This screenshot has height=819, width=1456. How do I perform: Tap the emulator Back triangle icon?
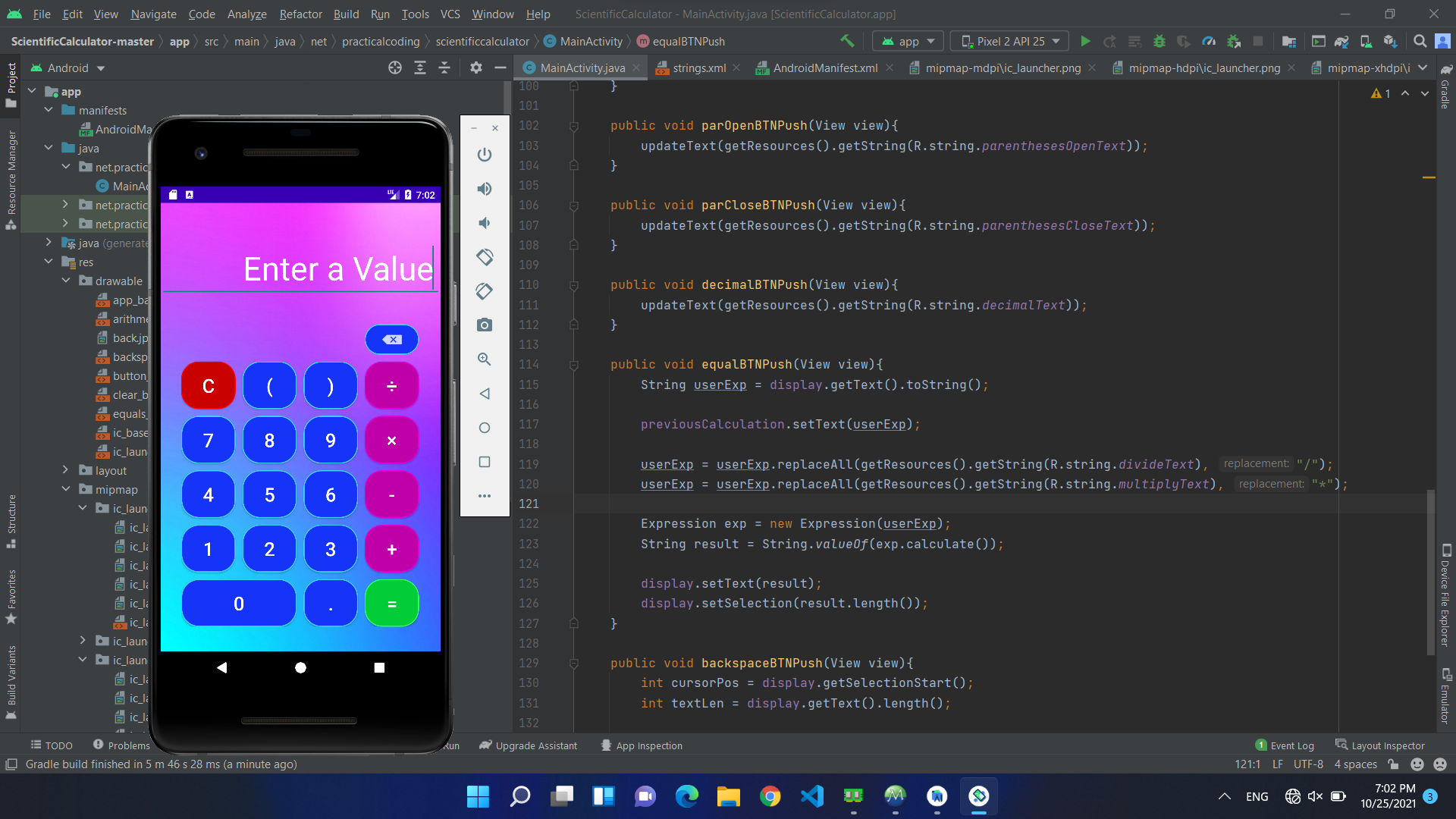click(485, 394)
